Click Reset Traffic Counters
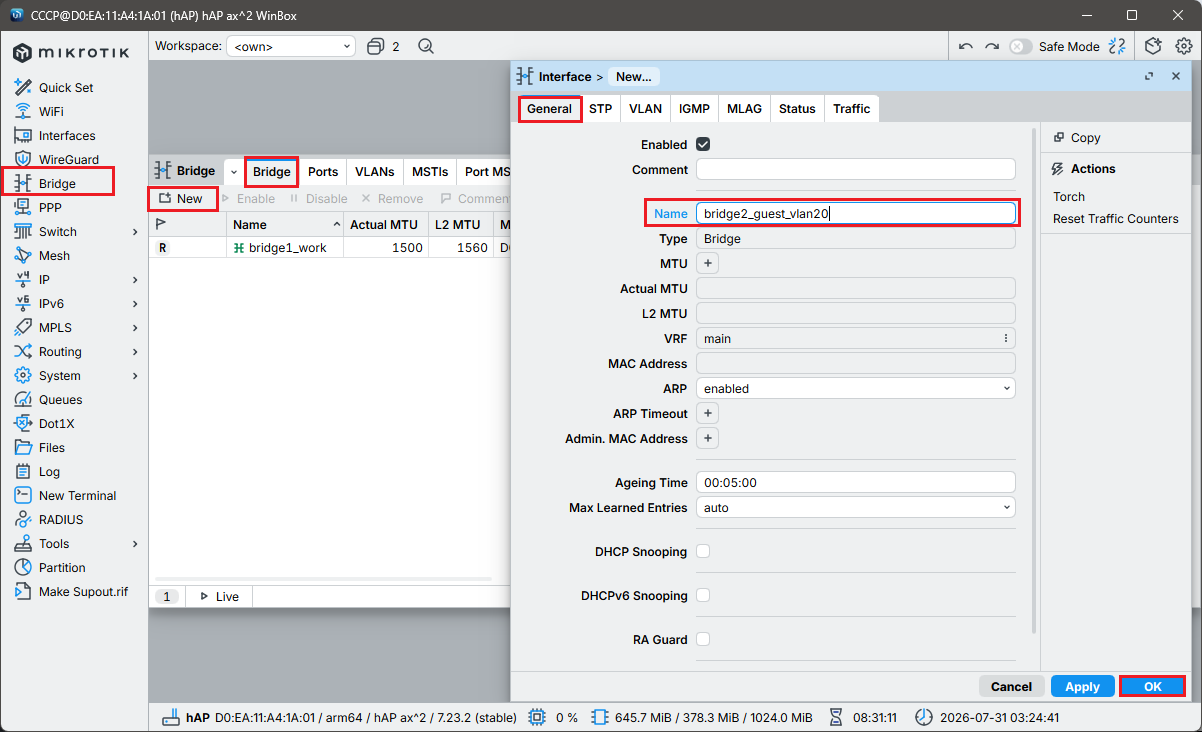This screenshot has width=1202, height=732. coord(1115,218)
